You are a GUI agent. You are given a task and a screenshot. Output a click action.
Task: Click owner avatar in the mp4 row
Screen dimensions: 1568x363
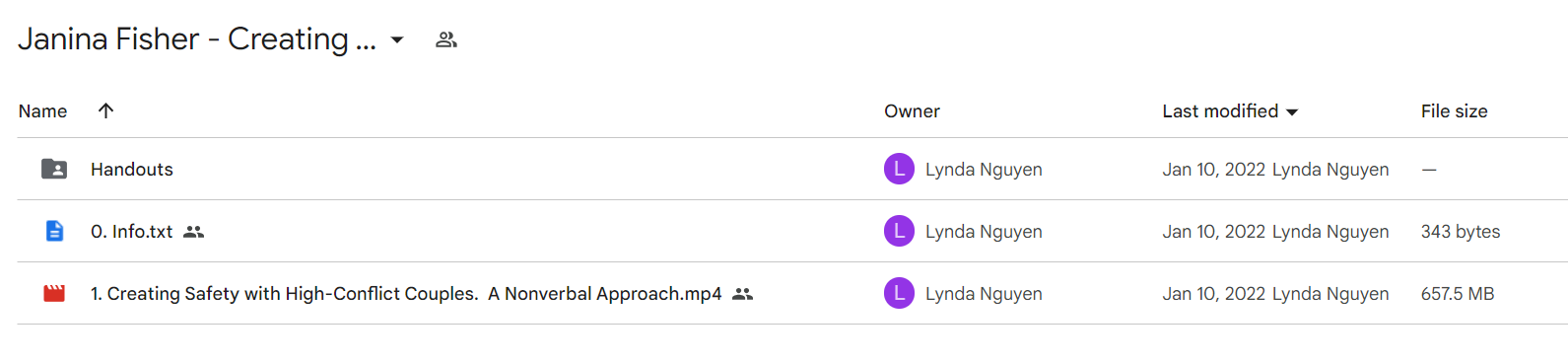[x=899, y=293]
